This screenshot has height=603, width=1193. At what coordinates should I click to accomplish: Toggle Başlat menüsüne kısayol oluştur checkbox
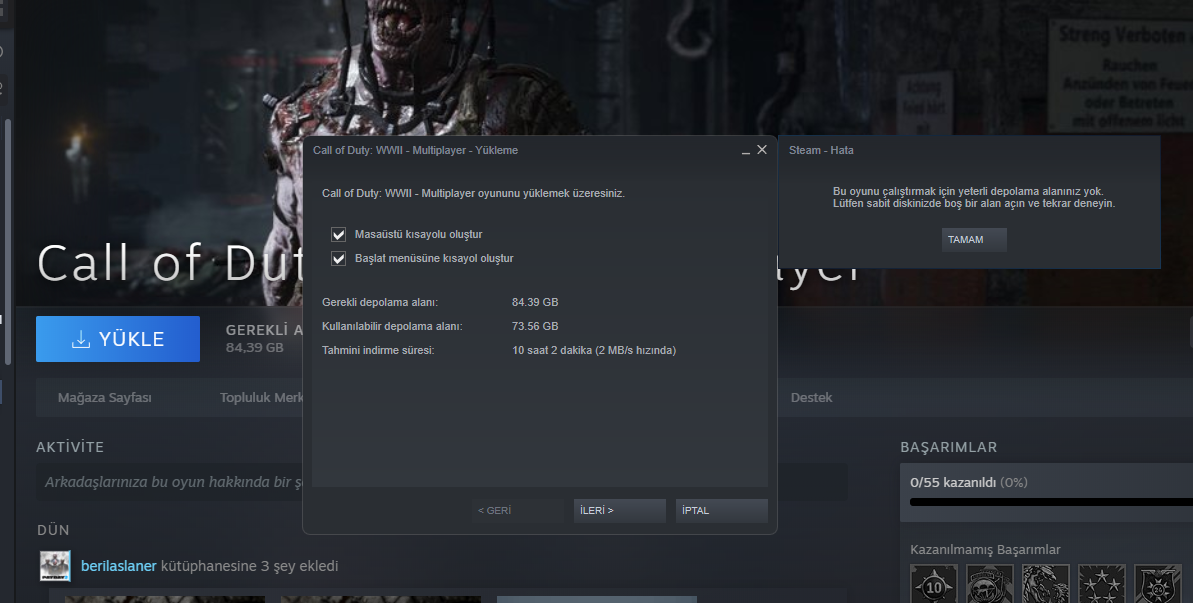click(x=339, y=259)
